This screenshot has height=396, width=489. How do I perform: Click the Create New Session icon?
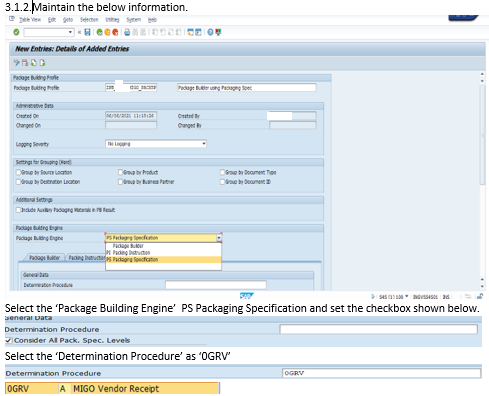coord(191,32)
